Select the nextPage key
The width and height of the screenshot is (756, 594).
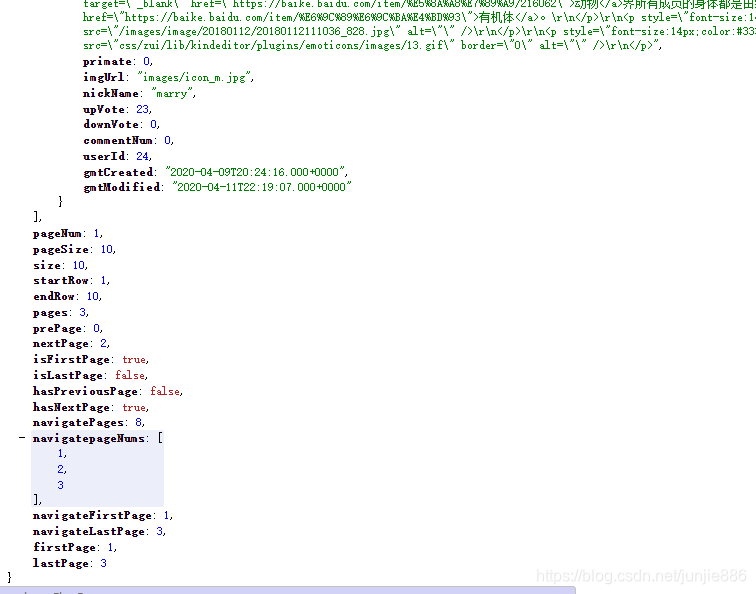point(61,344)
